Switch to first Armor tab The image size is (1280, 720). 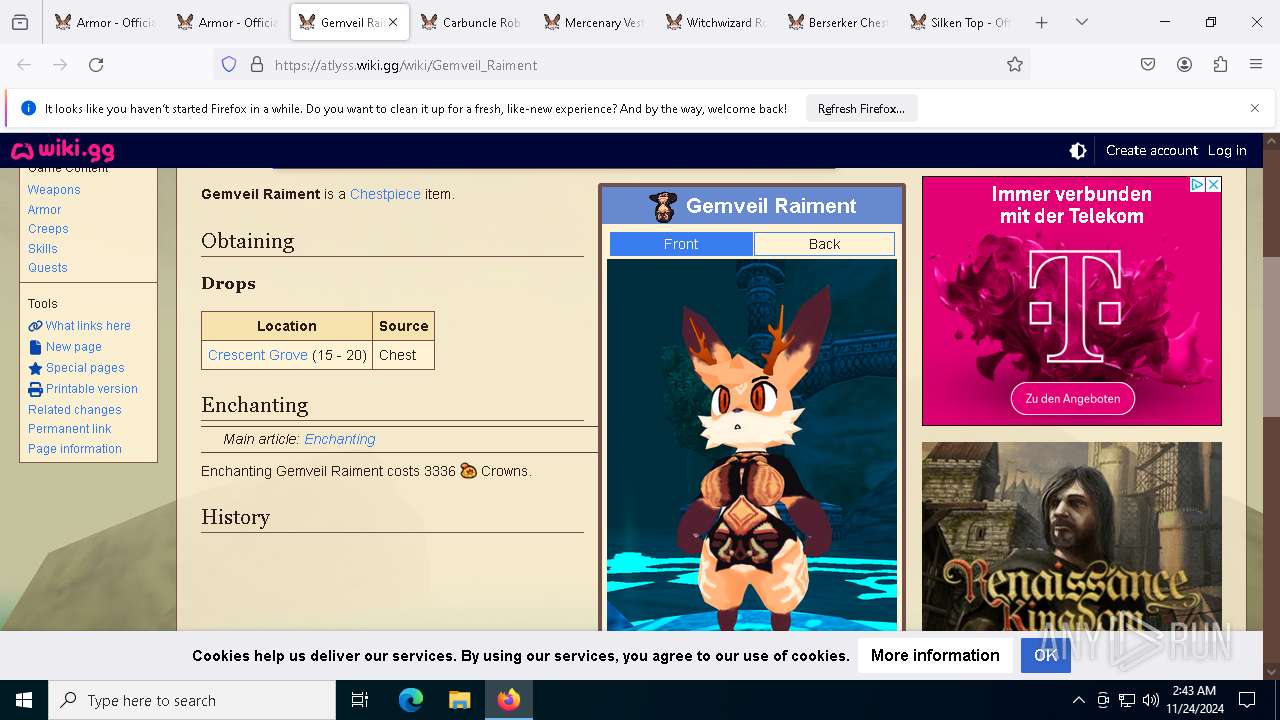click(x=106, y=22)
